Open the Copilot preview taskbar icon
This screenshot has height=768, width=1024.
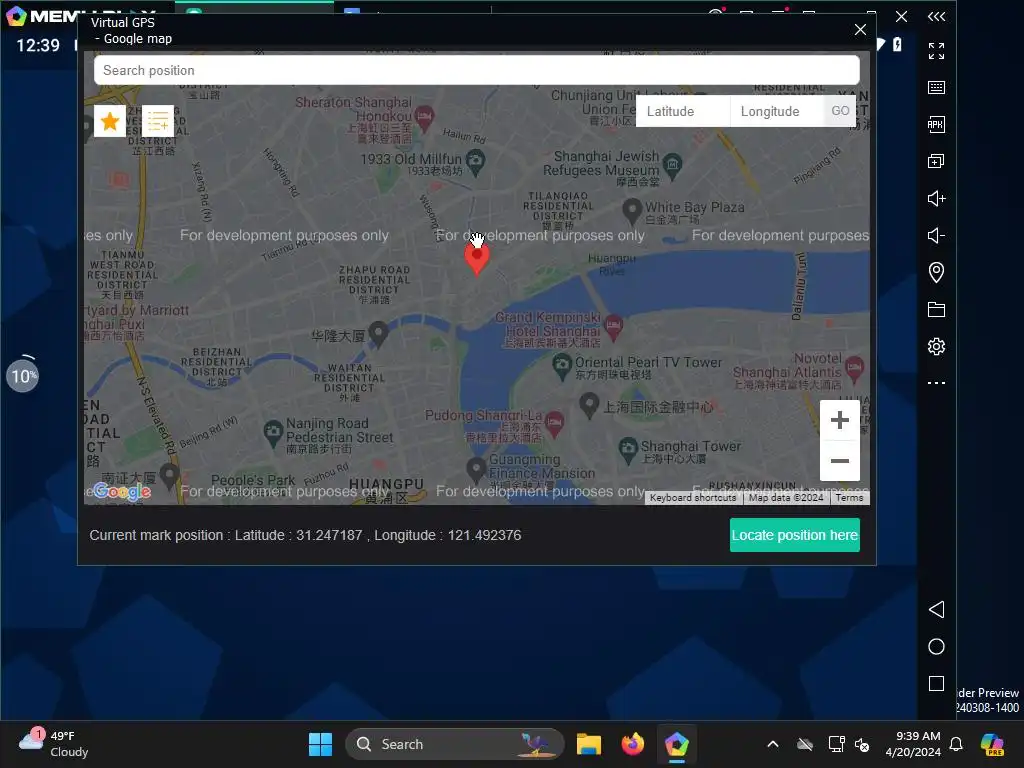coord(992,744)
